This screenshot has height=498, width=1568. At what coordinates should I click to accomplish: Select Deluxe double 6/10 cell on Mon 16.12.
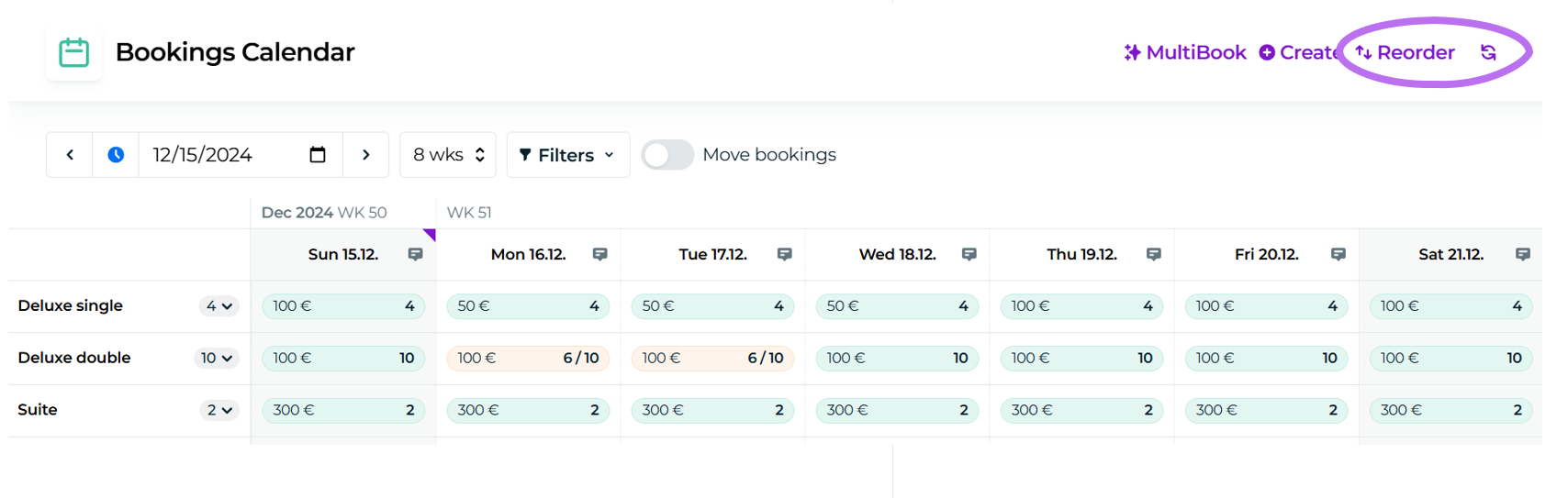coord(528,359)
